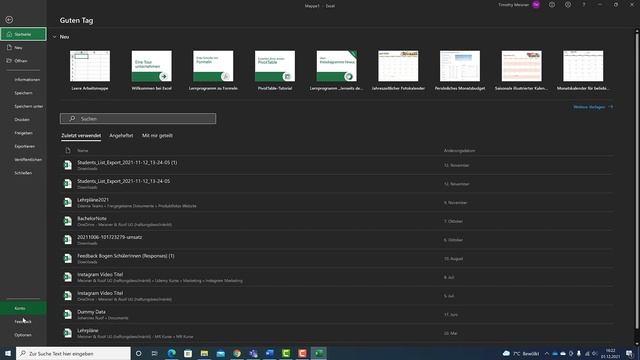Click into the Suchen search field
640x360 pixels.
click(x=138, y=119)
